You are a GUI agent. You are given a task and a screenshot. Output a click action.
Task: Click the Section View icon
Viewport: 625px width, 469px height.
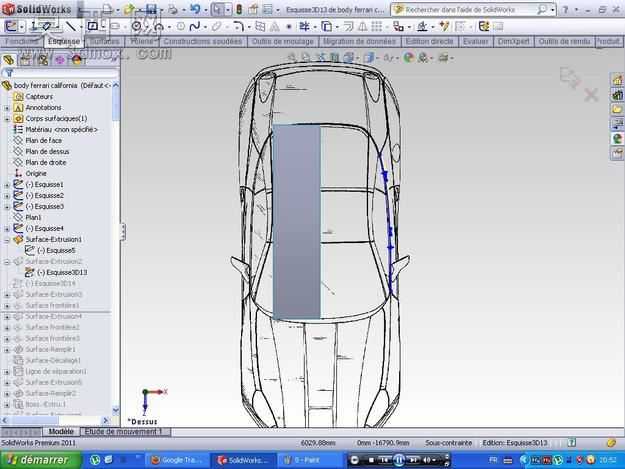(x=334, y=58)
